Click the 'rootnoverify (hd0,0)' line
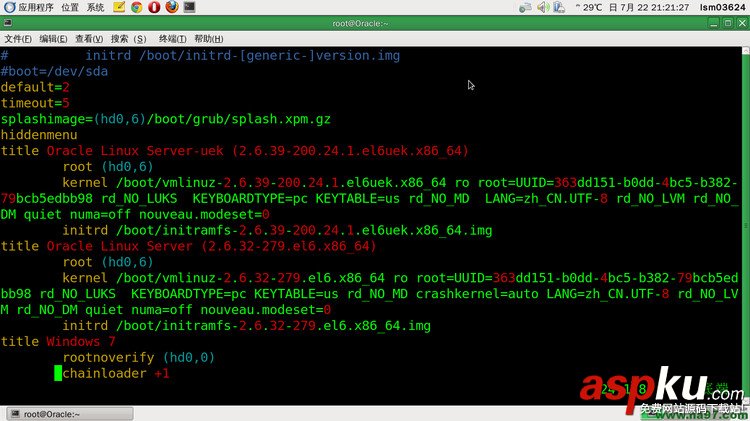The image size is (750, 421). [x=139, y=357]
